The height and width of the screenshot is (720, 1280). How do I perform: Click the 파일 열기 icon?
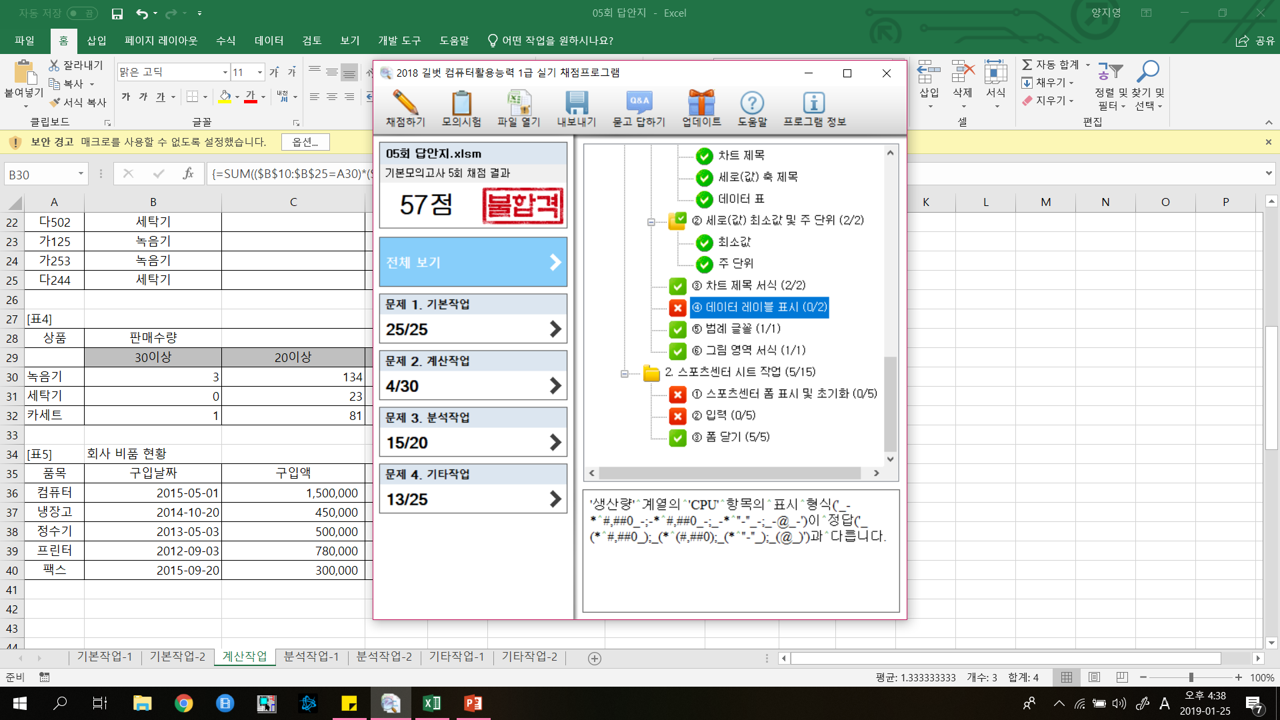518,107
